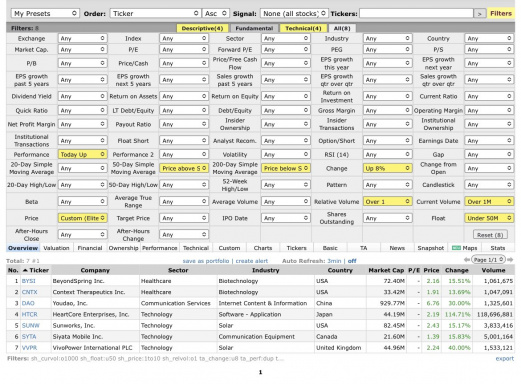Screen dimensions: 521x384
Task: Select the Technical view tab
Action: point(196,248)
